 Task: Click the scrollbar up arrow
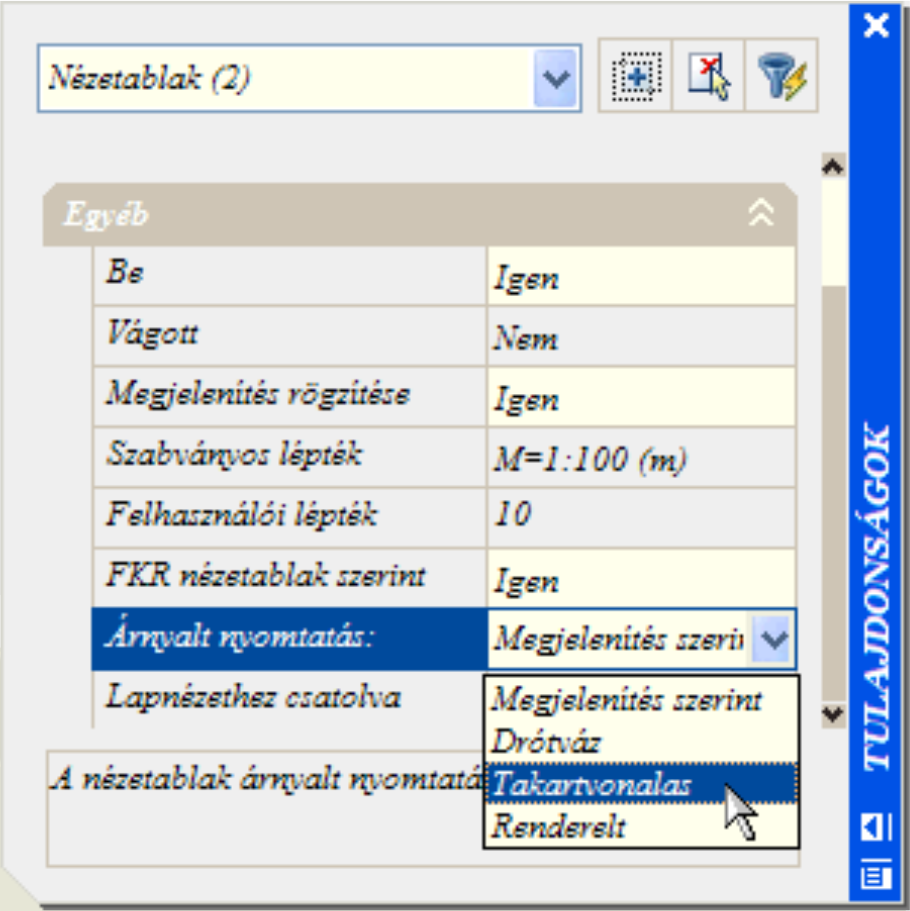(x=833, y=167)
